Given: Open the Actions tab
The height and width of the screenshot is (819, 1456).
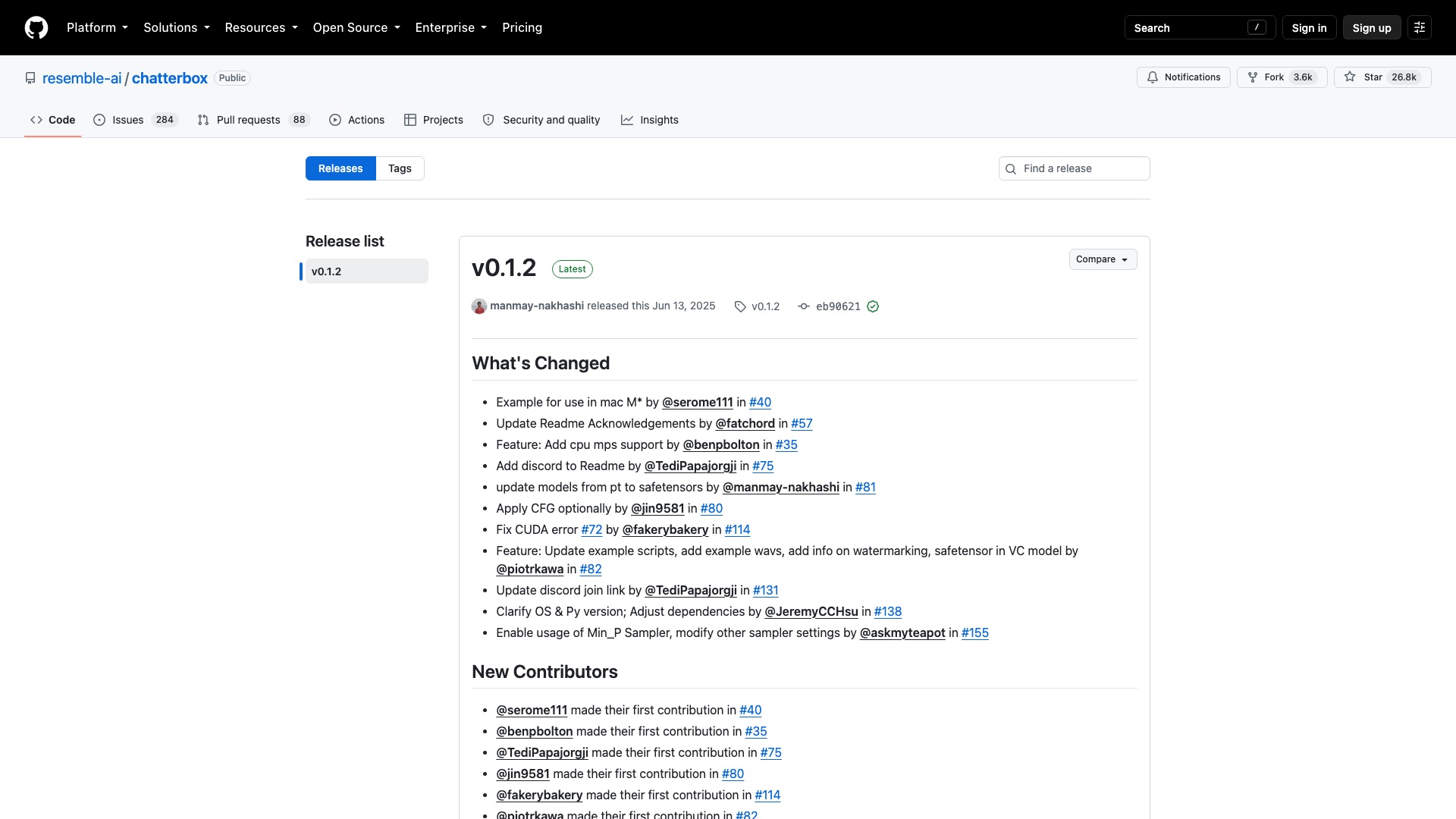Looking at the screenshot, I should (x=357, y=120).
